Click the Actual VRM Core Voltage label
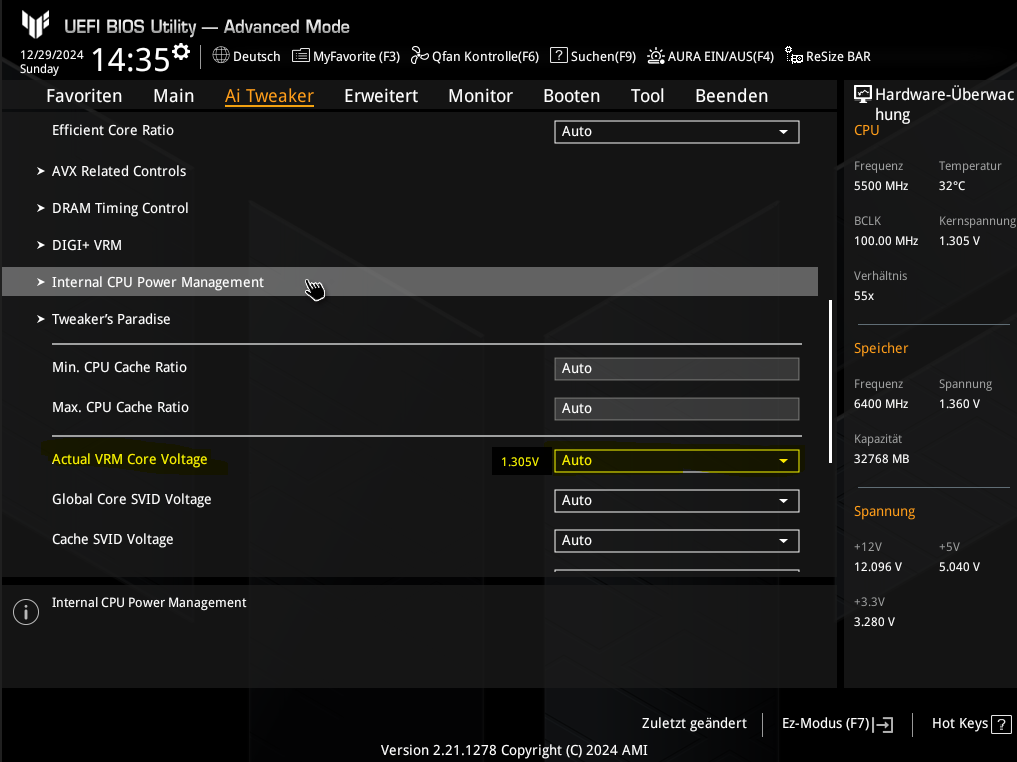Viewport: 1017px width, 762px height. tap(130, 459)
